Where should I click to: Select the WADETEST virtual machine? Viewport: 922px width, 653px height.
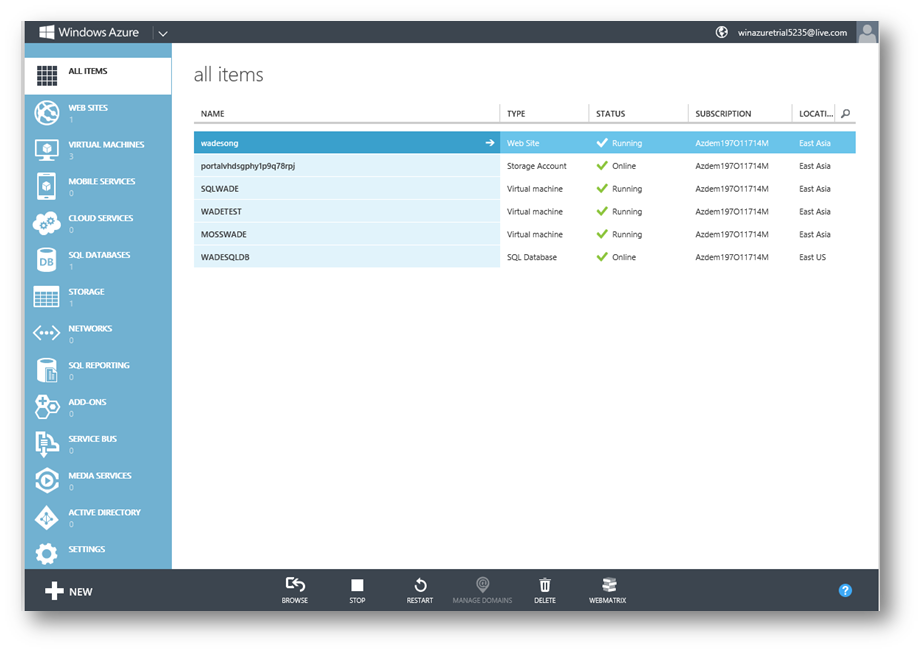(525, 212)
